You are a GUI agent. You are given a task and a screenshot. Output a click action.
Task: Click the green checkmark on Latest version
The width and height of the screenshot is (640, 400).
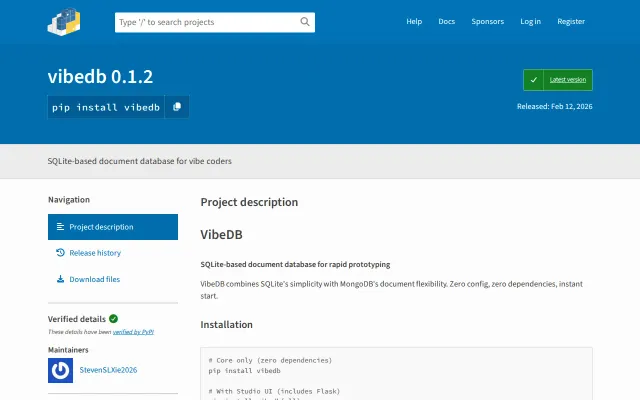tap(533, 80)
